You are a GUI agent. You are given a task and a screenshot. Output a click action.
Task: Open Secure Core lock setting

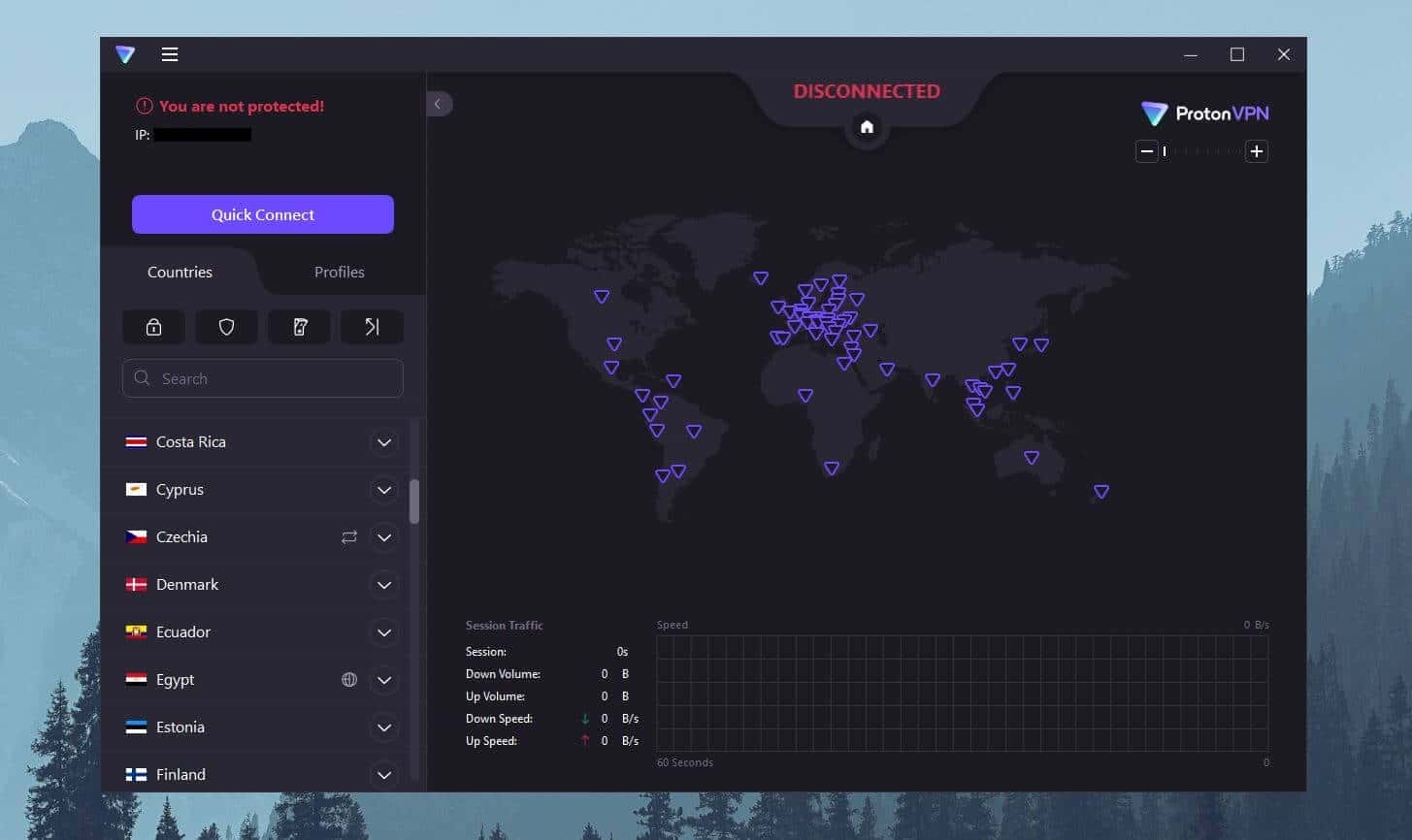pyautogui.click(x=153, y=328)
